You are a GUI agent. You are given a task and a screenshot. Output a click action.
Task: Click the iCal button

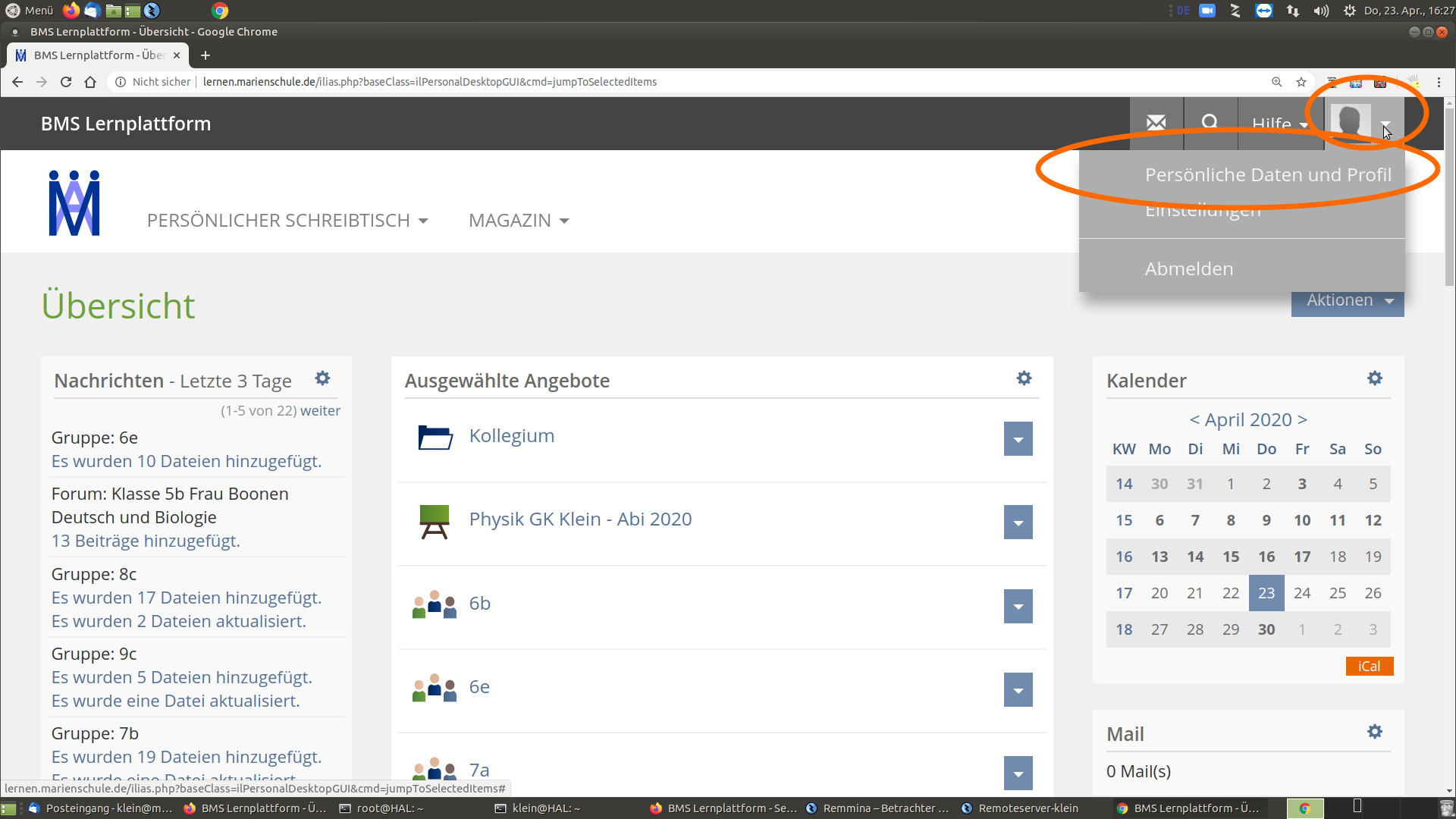[x=1369, y=666]
